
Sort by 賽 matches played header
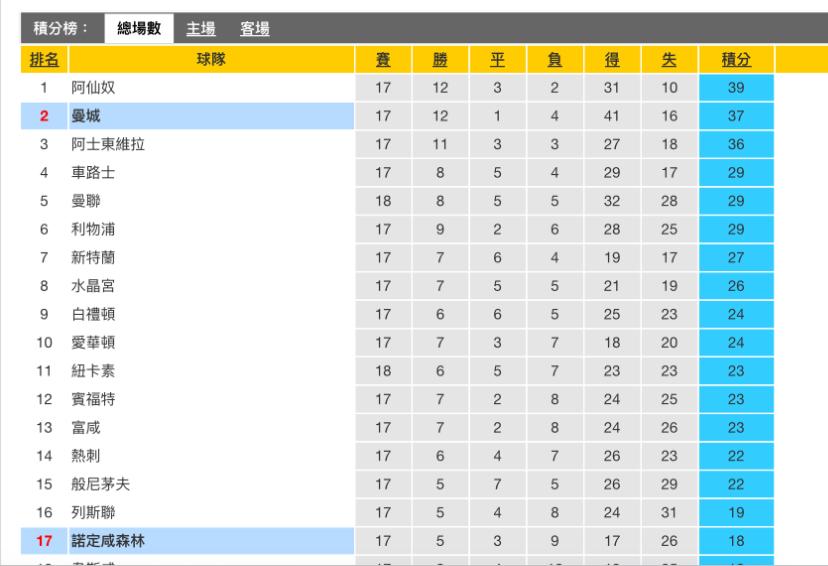(382, 61)
